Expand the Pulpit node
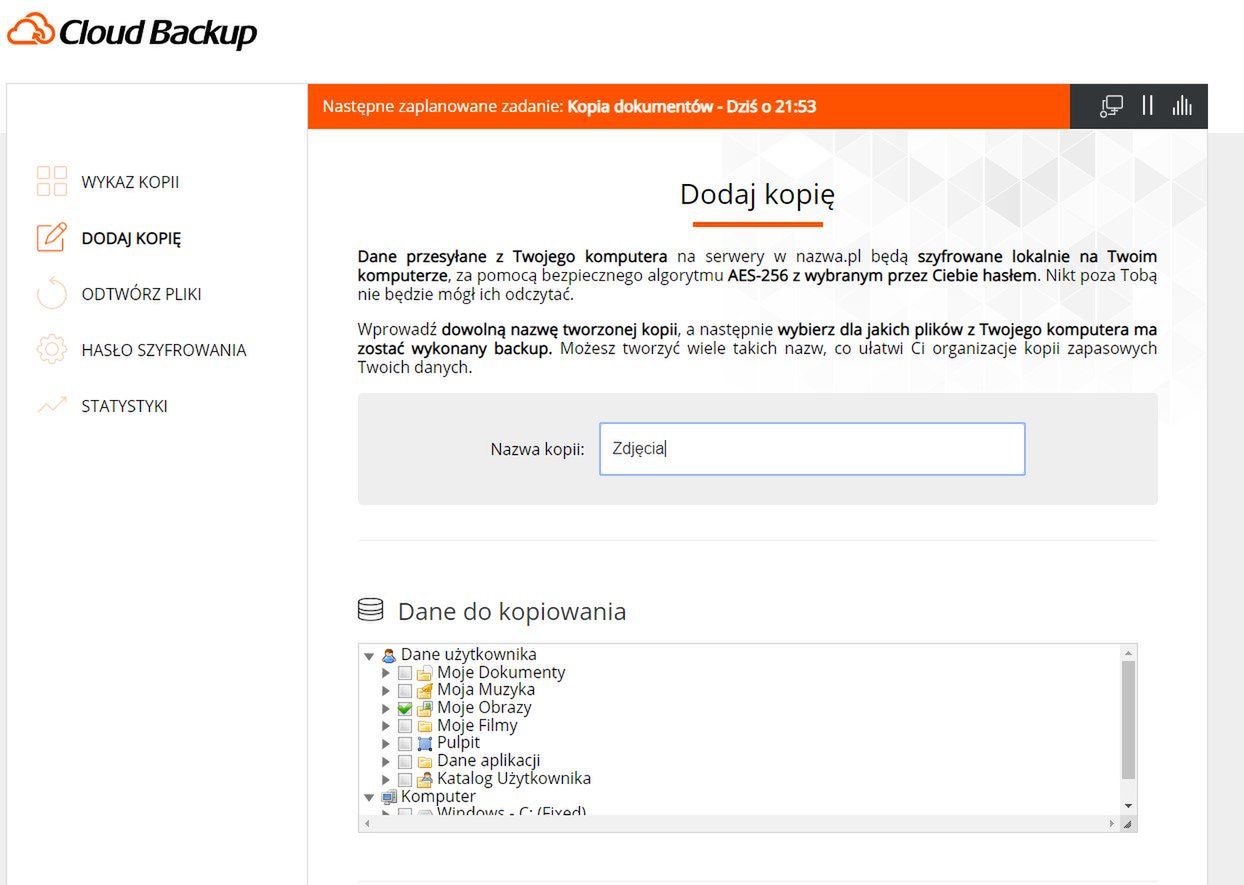 387,743
